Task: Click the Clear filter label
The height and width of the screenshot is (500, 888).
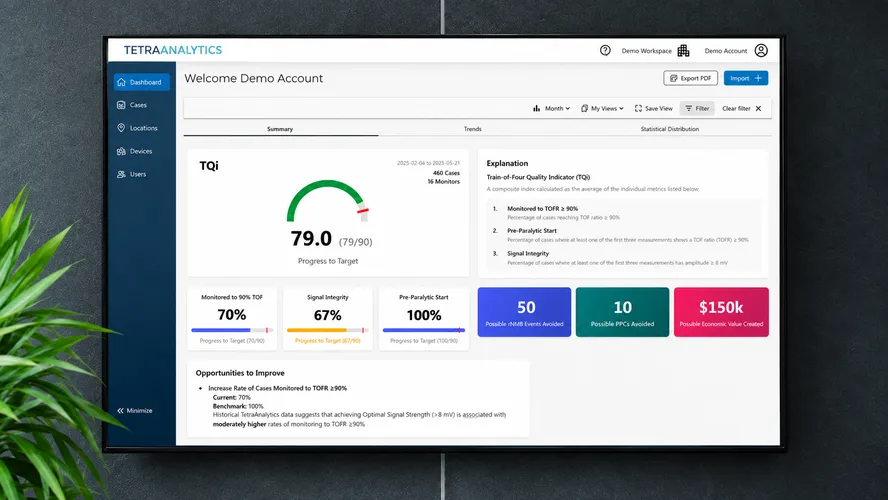Action: (x=736, y=108)
